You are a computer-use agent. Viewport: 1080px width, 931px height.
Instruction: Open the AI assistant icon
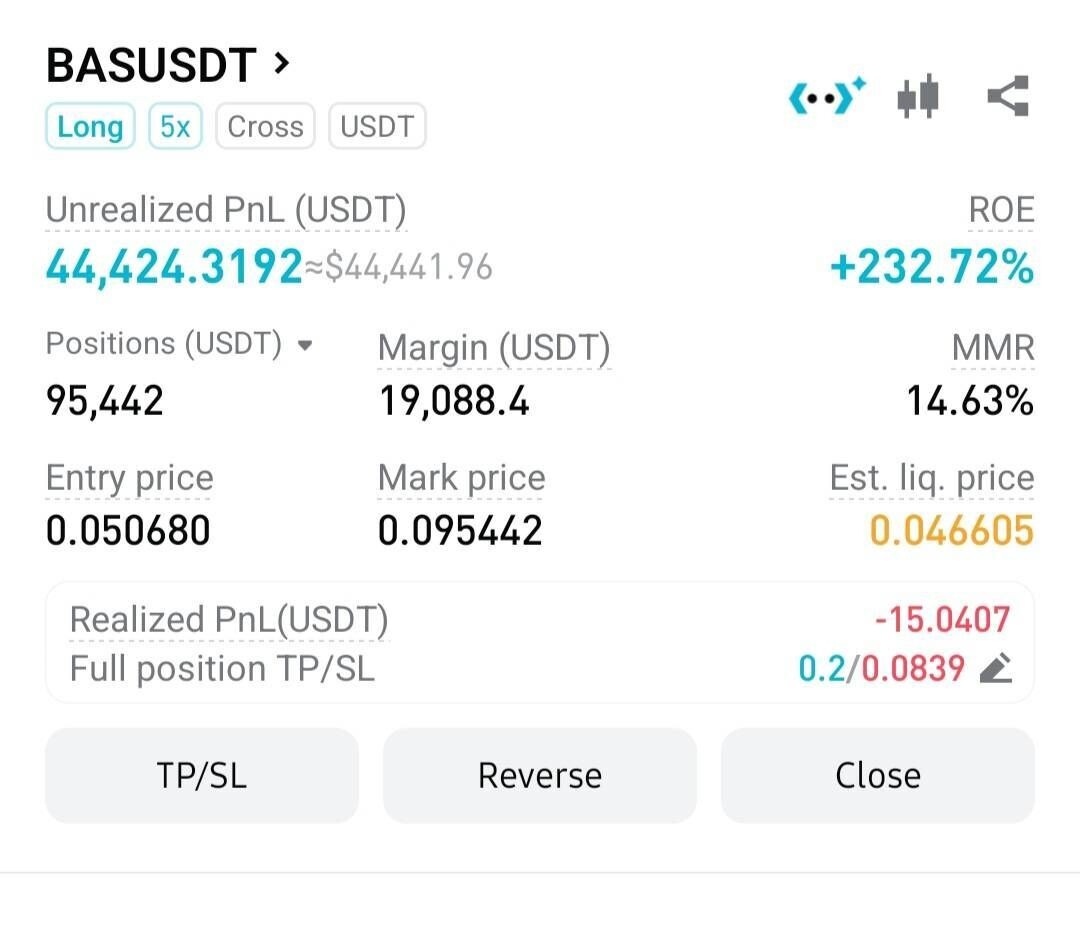click(827, 97)
